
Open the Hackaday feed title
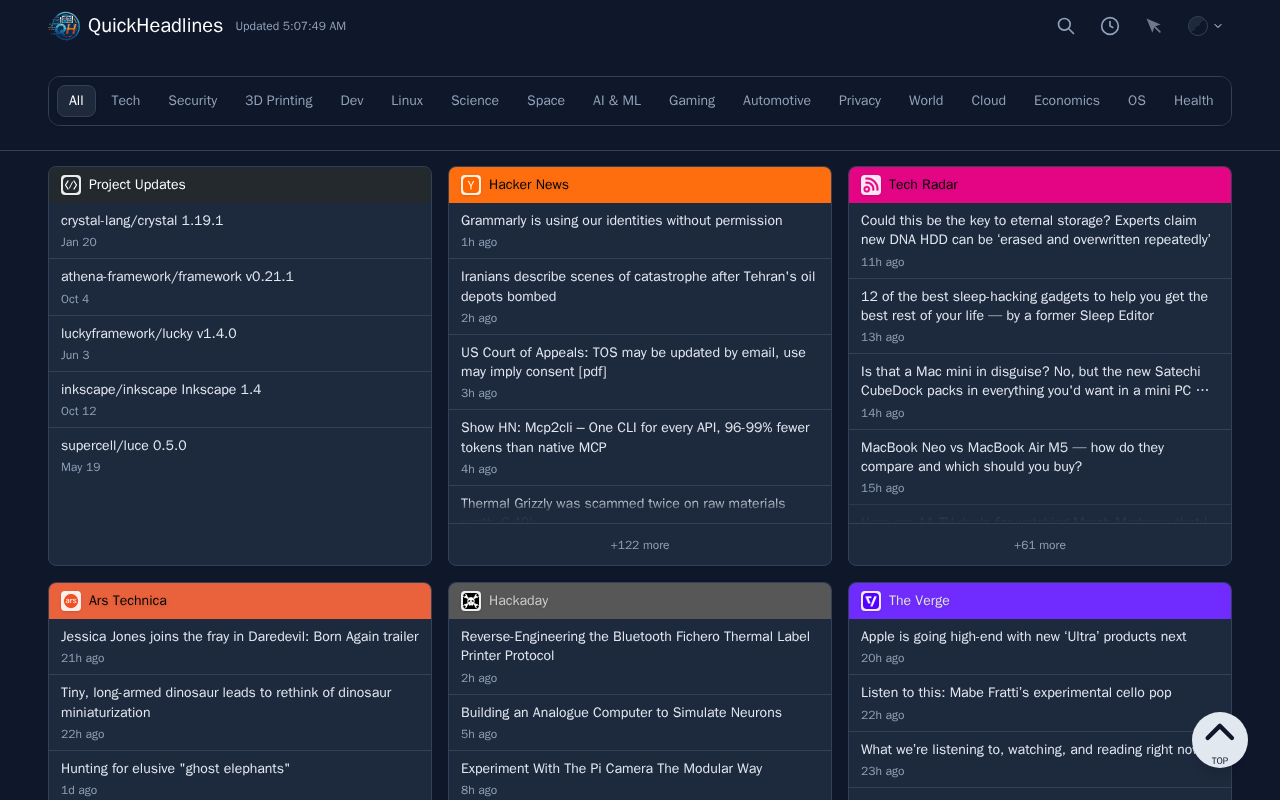click(518, 601)
